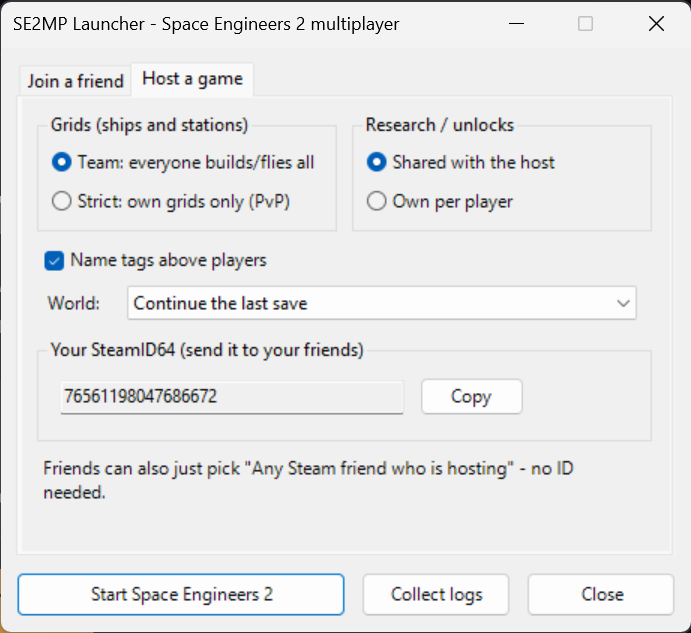
Task: Close the launcher with title bar X
Action: pyautogui.click(x=656, y=24)
